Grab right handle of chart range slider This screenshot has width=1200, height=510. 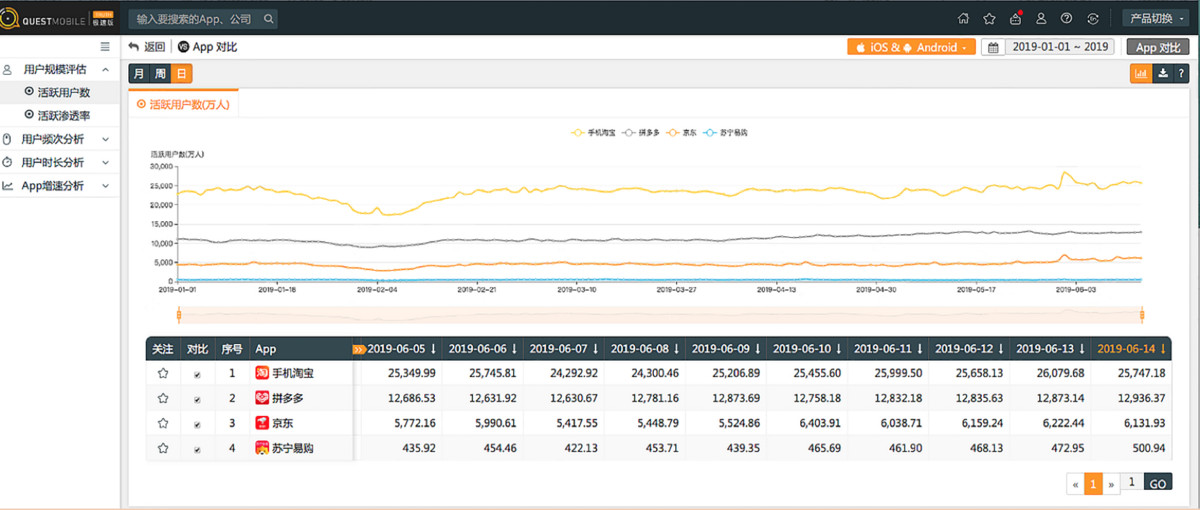pos(1142,315)
